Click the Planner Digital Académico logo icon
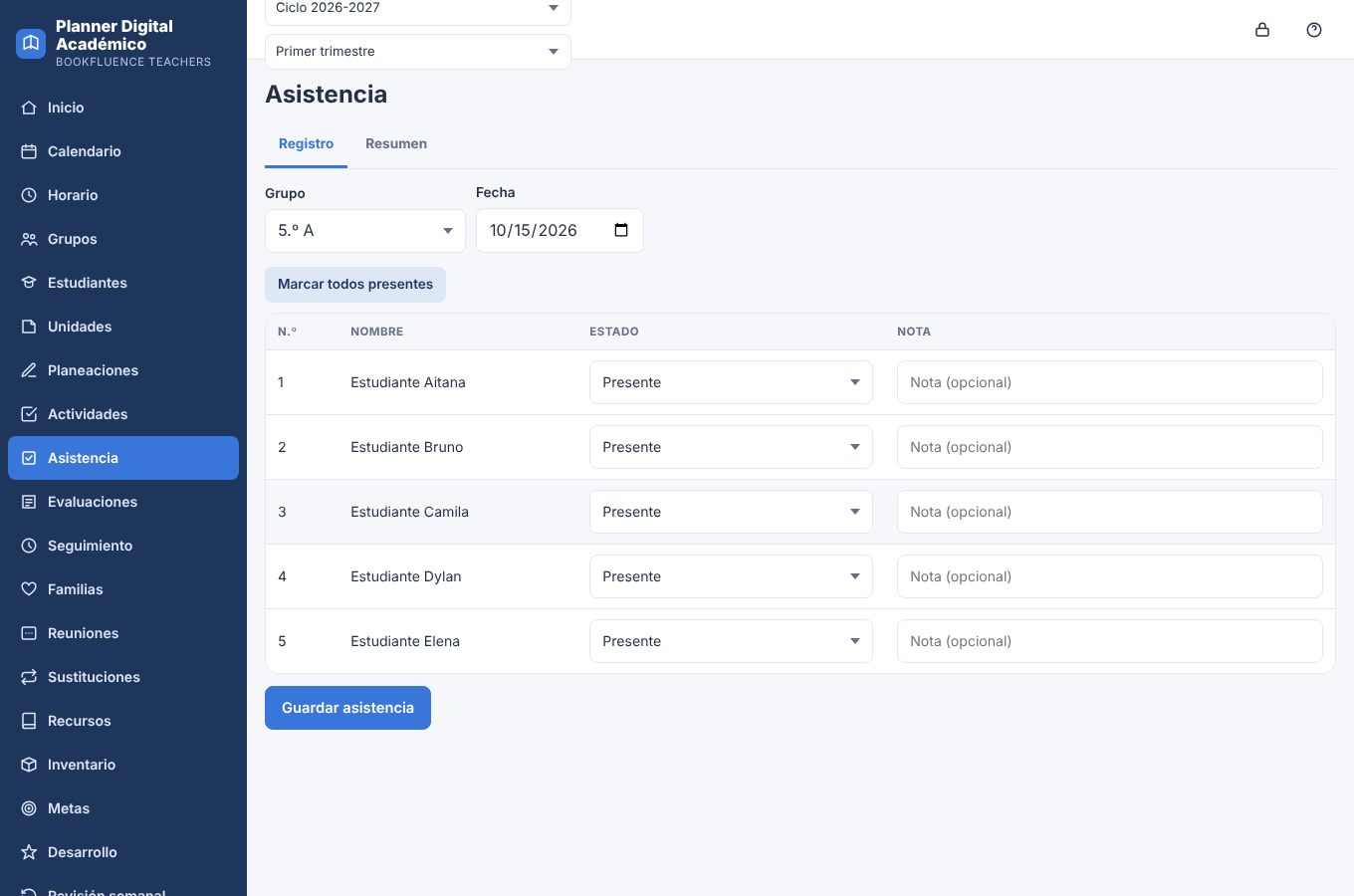Screen dimensions: 1354x896 (x=31, y=43)
